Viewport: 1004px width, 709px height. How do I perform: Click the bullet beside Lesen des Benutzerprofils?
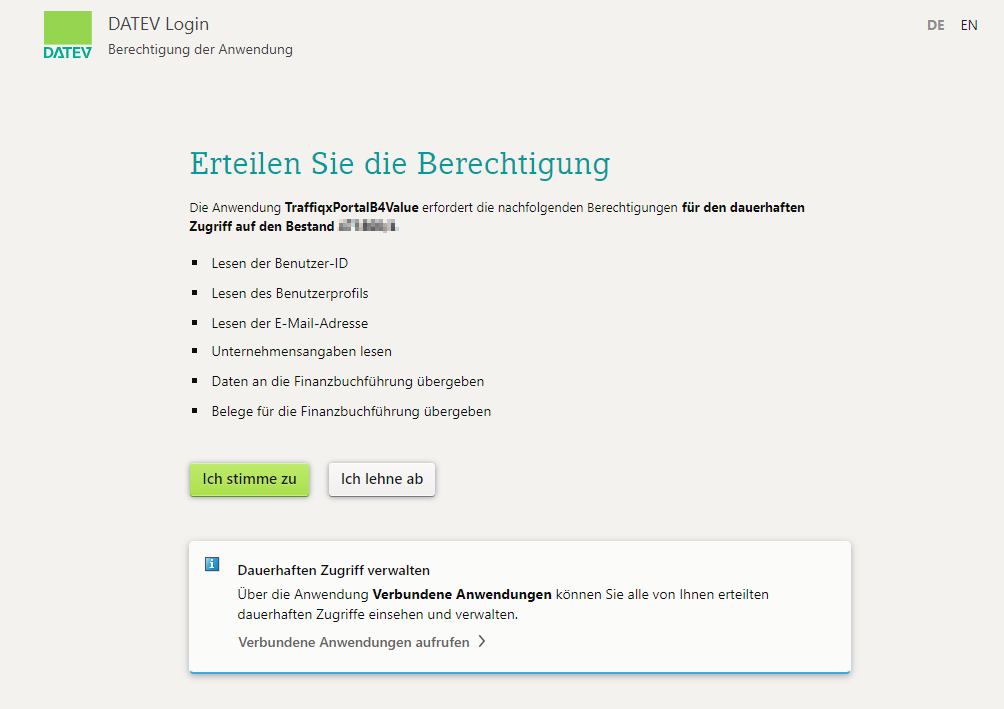[x=194, y=292]
